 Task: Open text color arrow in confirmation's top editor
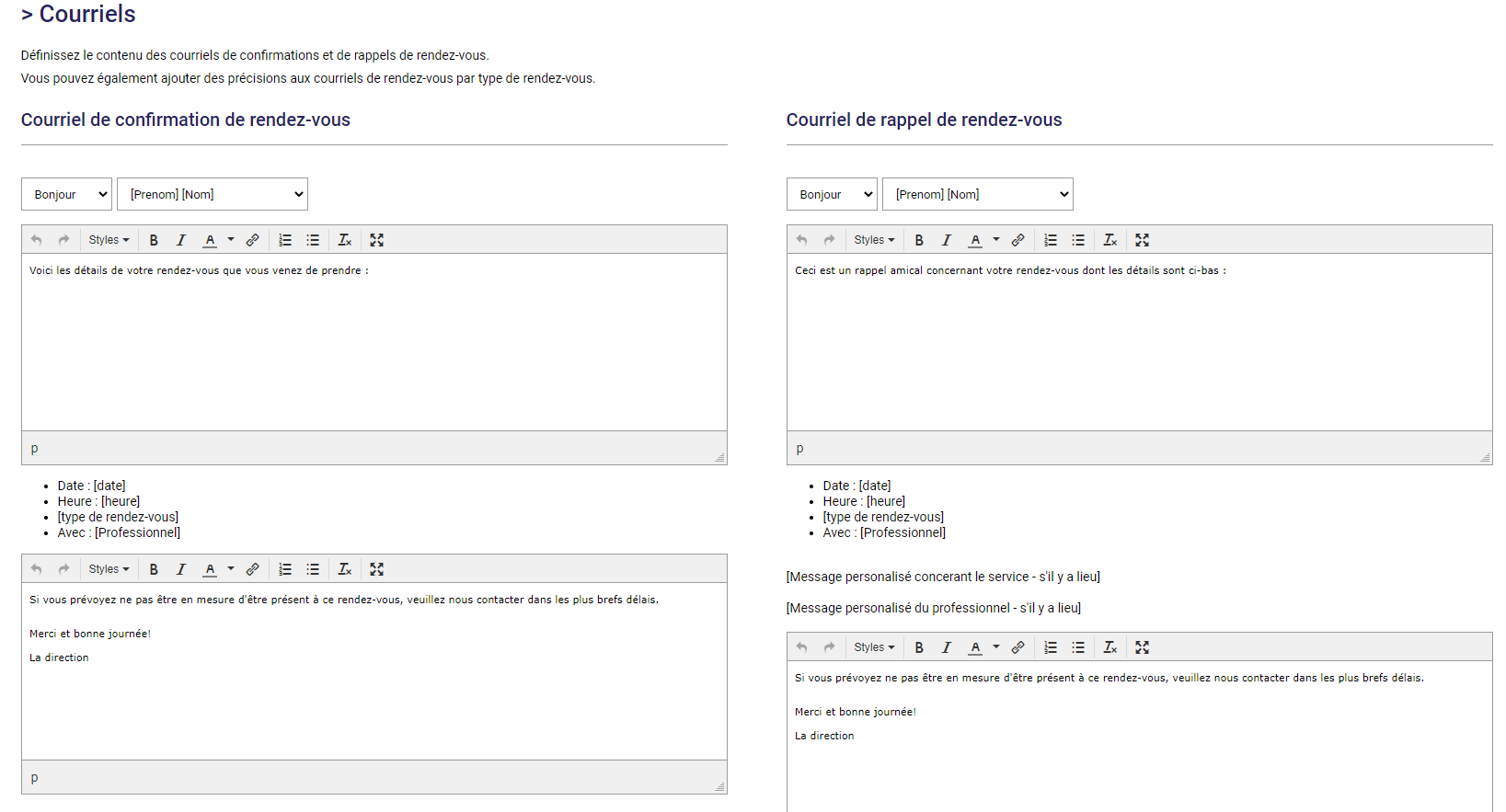point(231,240)
